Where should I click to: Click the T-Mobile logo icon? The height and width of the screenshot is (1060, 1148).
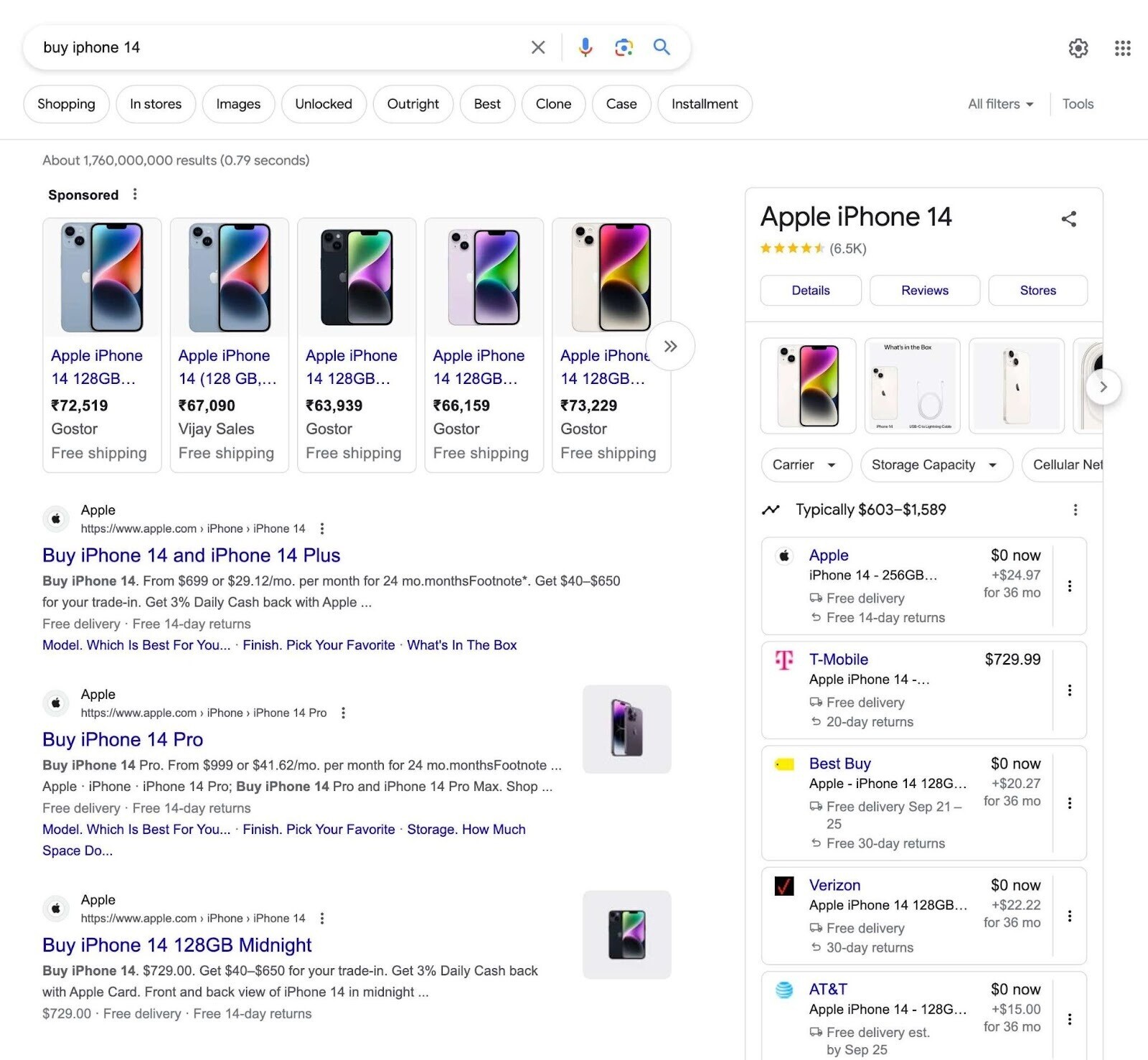pyautogui.click(x=784, y=660)
